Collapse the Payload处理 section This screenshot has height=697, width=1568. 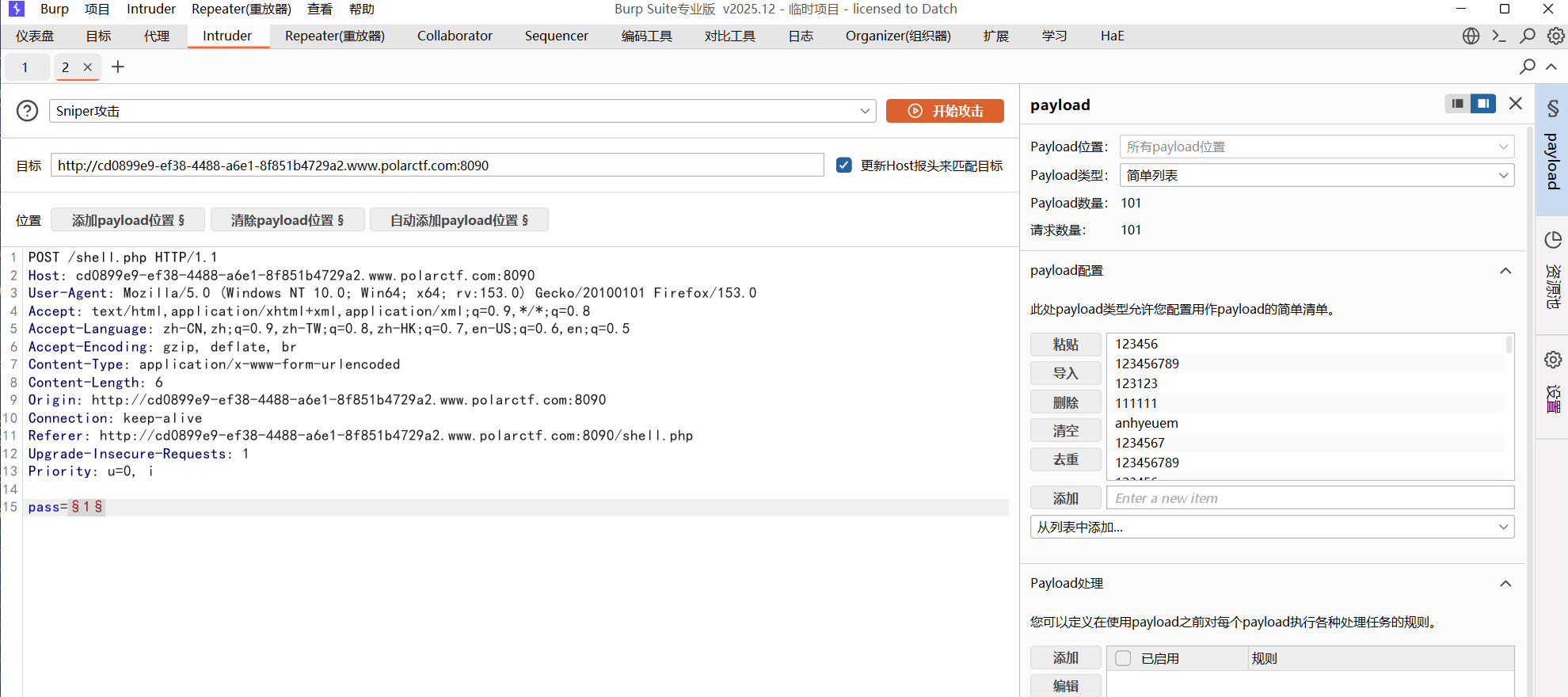(1505, 584)
